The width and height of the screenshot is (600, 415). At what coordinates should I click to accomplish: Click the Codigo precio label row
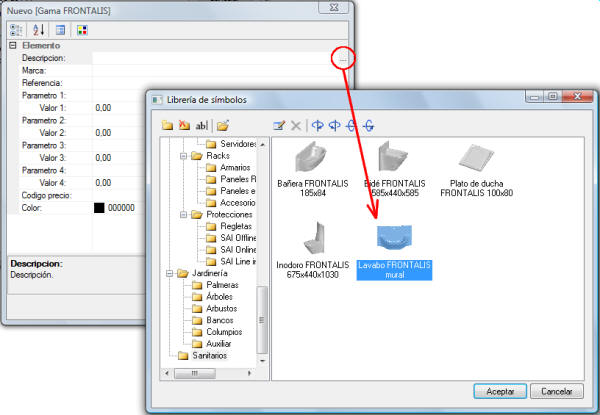pos(46,195)
